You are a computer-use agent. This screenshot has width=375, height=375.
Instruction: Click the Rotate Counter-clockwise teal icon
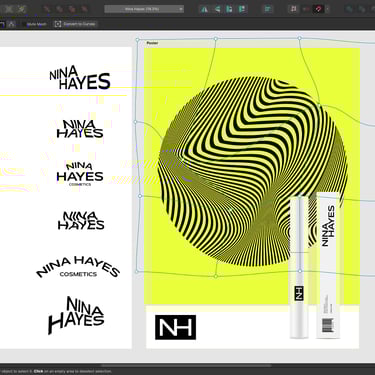[x=229, y=9]
